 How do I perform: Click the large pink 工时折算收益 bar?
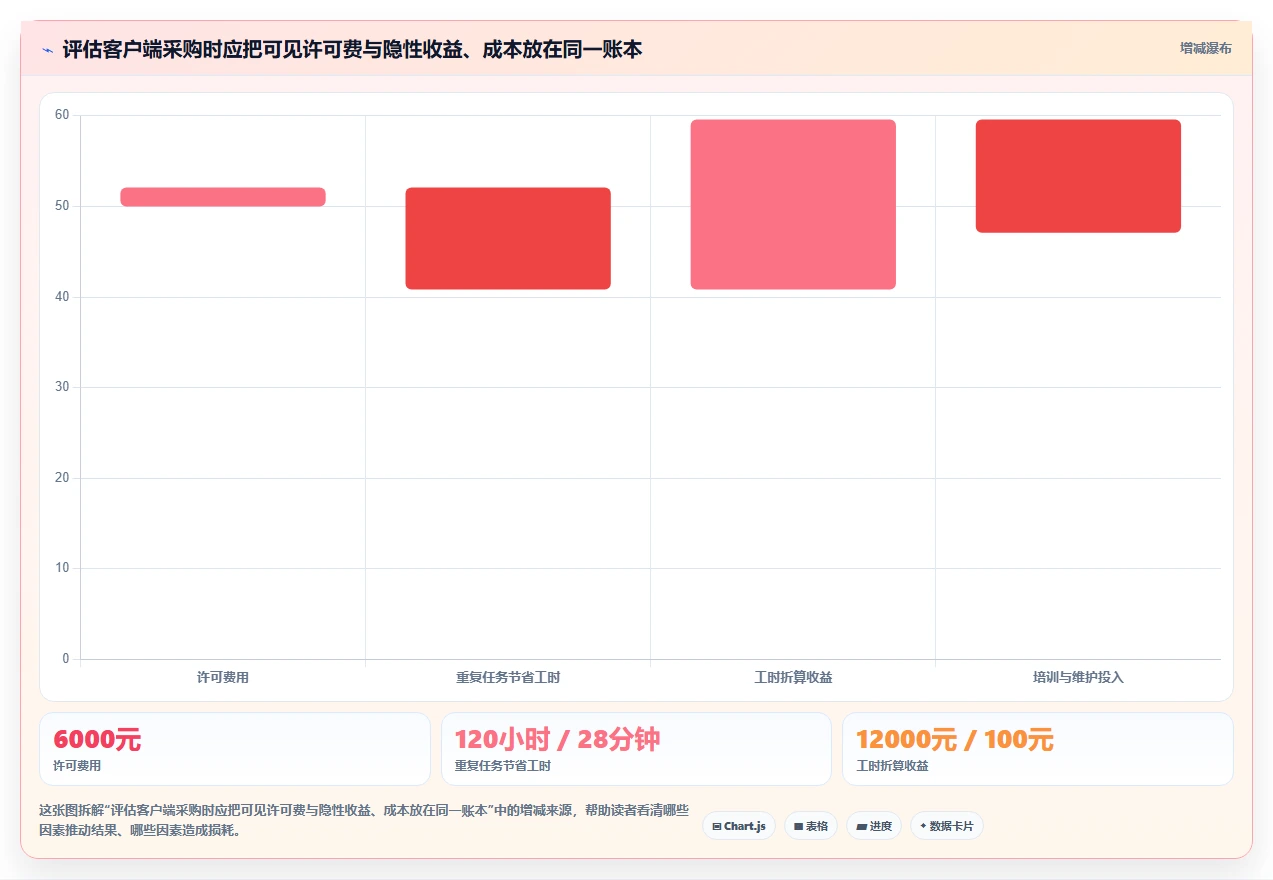pos(793,204)
